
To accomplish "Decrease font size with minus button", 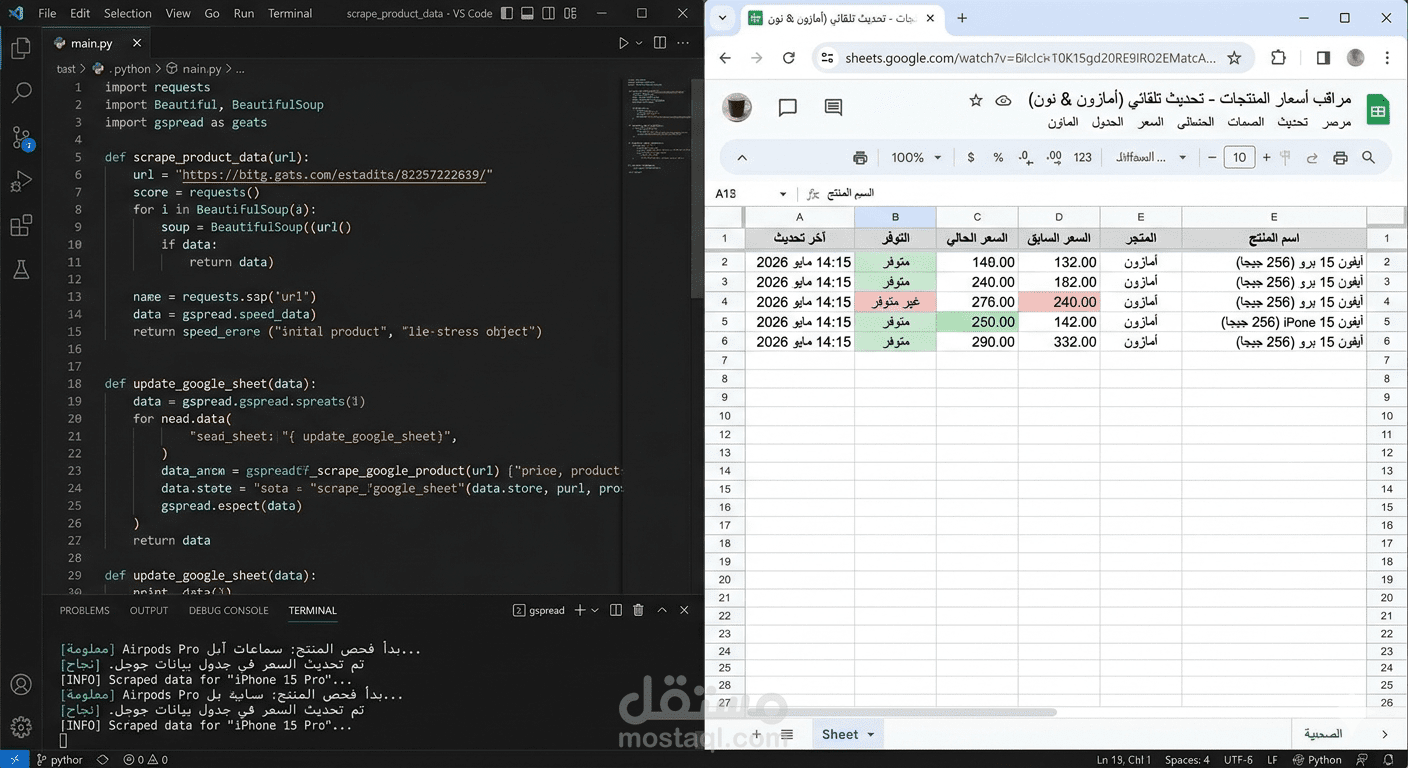I will point(1212,158).
